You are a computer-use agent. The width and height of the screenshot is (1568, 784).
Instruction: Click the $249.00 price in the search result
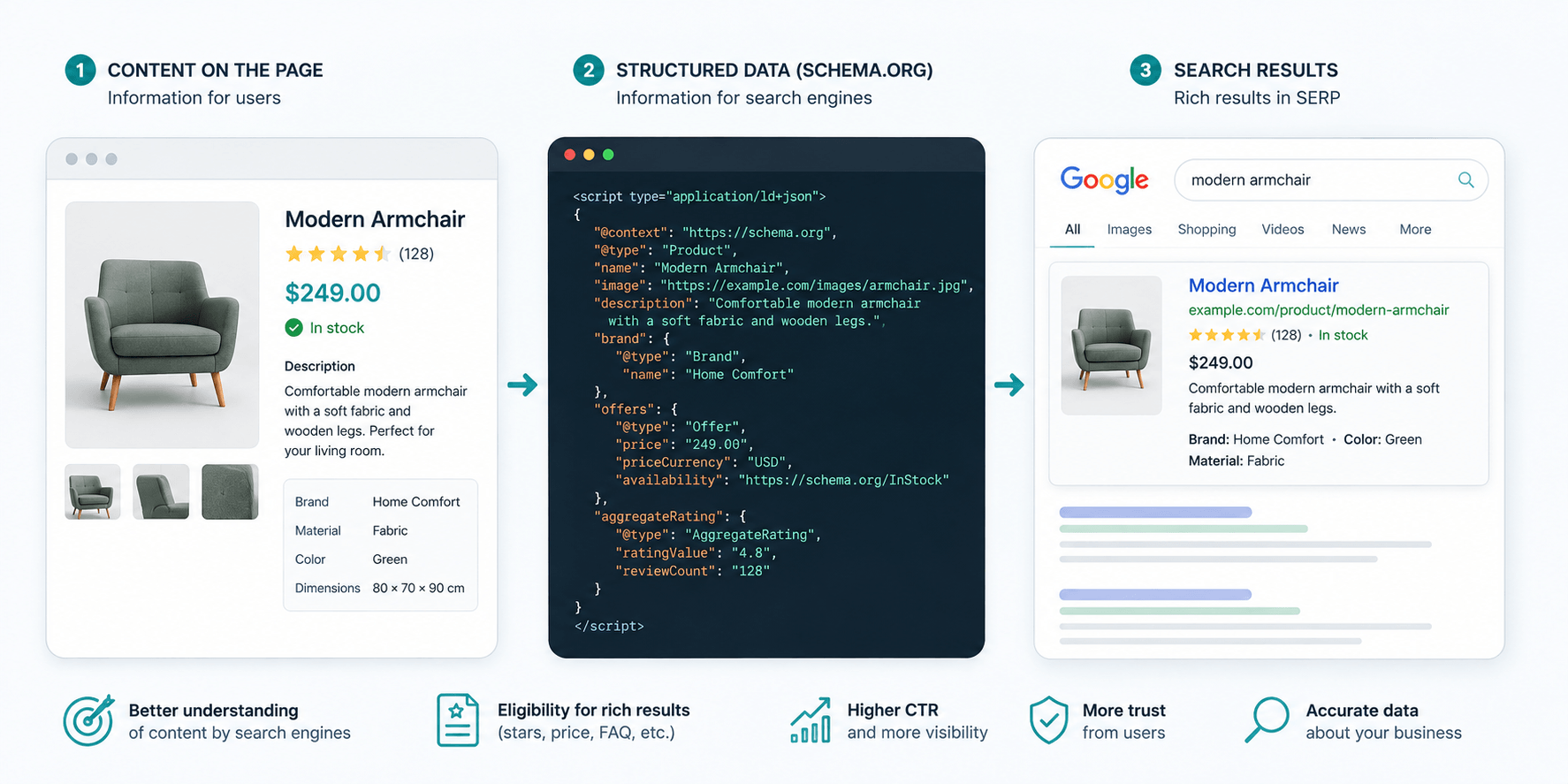tap(1221, 362)
